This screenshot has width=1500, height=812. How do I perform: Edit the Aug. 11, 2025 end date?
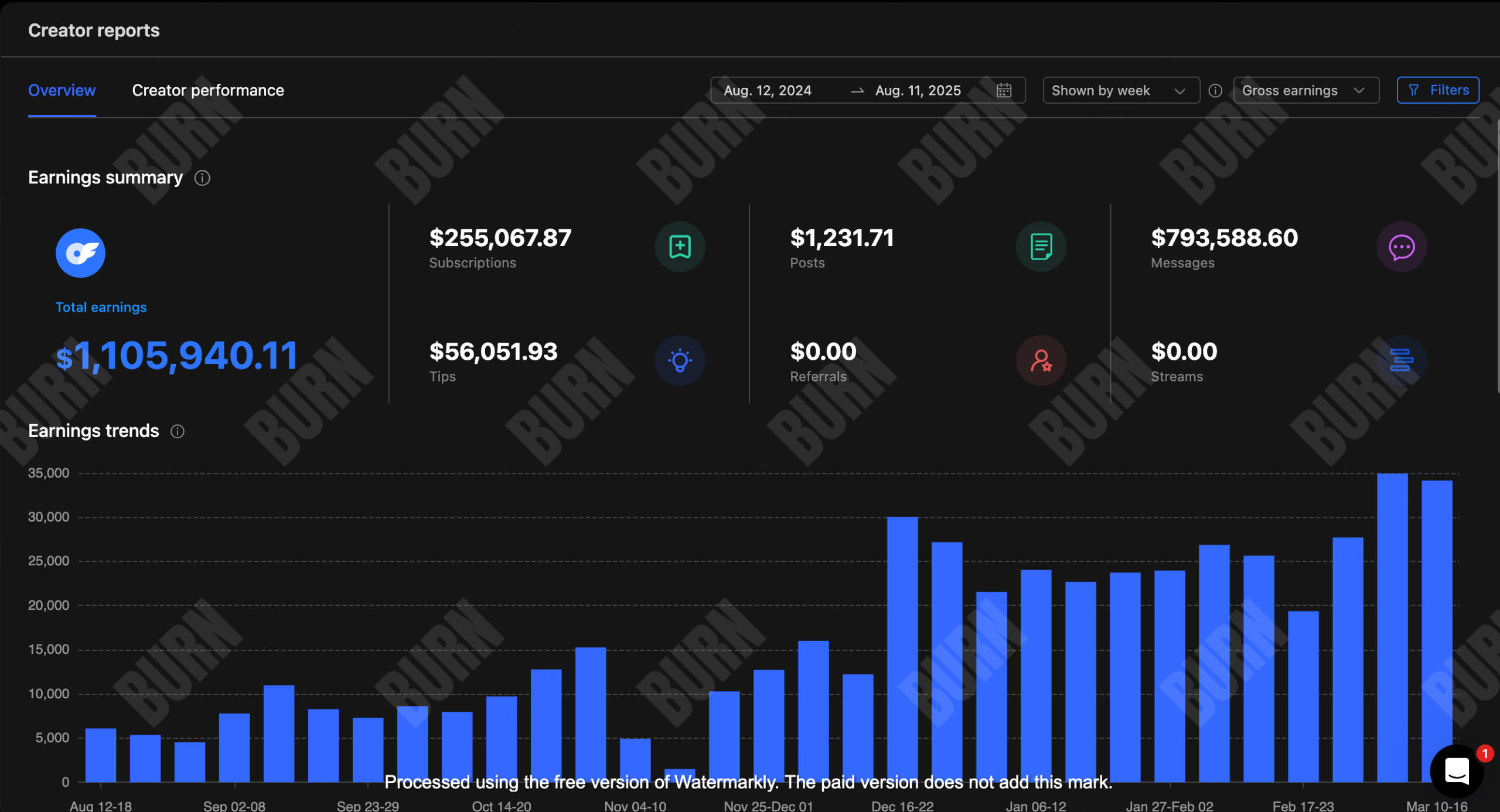pyautogui.click(x=918, y=90)
